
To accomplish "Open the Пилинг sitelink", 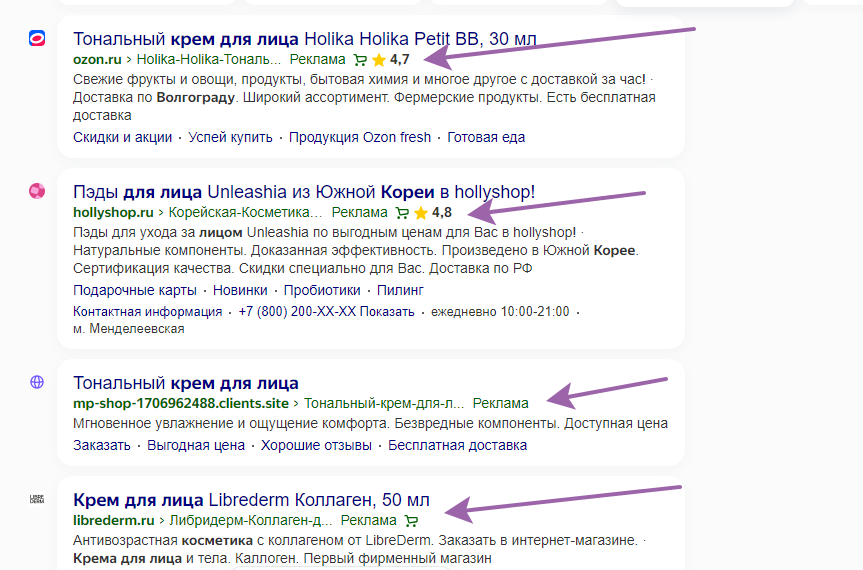I will click(x=400, y=290).
